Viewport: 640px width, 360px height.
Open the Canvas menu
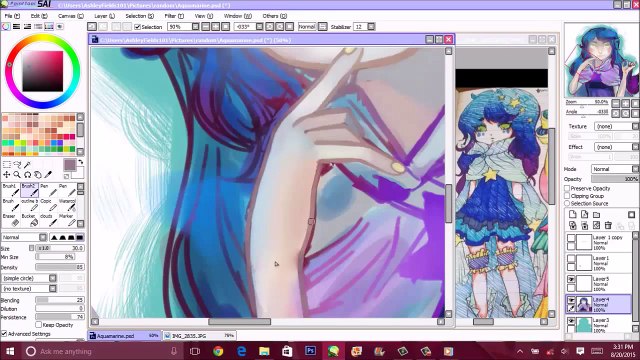(71, 16)
